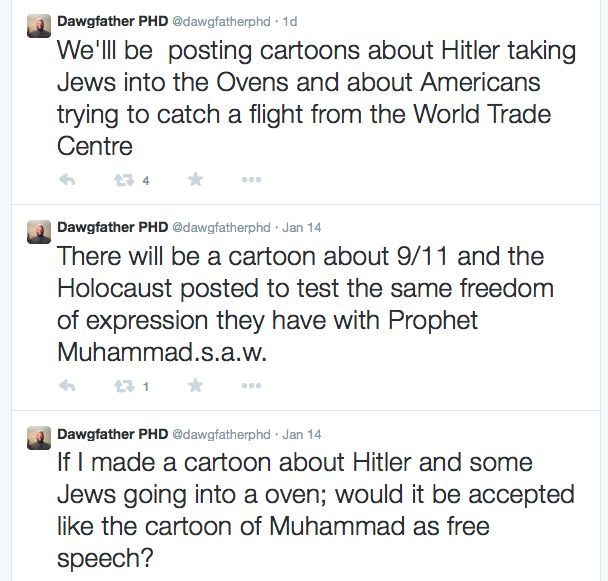Click Dawgfather PHD name on the last tweet
This screenshot has height=581, width=608.
[113, 434]
